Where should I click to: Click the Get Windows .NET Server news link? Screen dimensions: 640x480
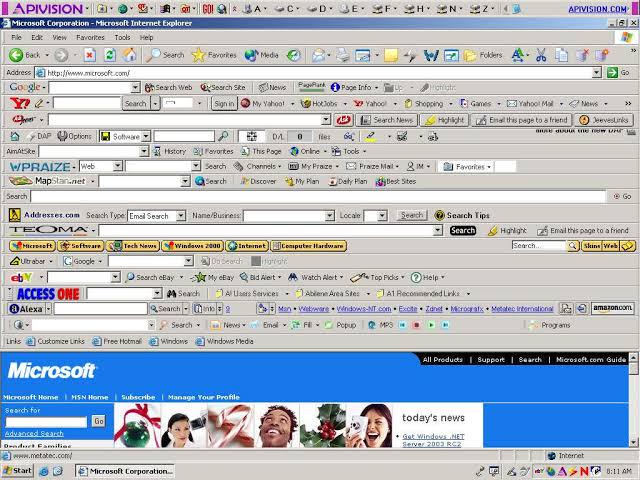[x=441, y=440]
